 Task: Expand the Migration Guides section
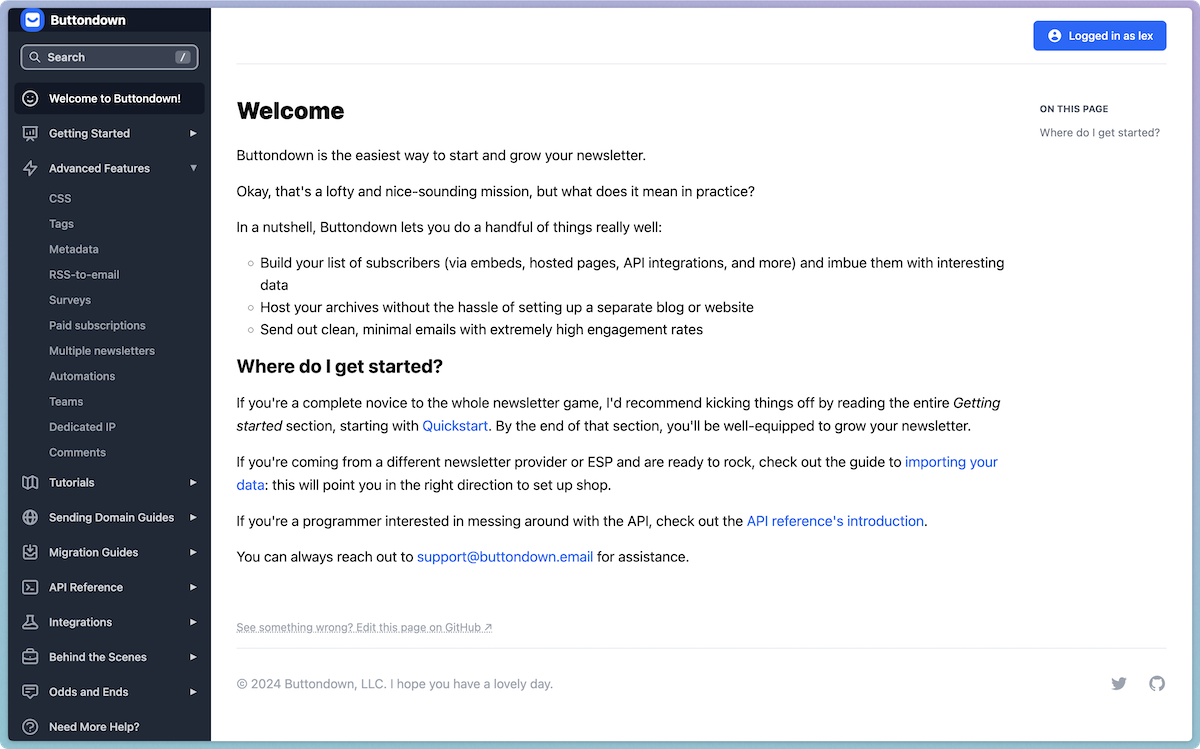[193, 552]
